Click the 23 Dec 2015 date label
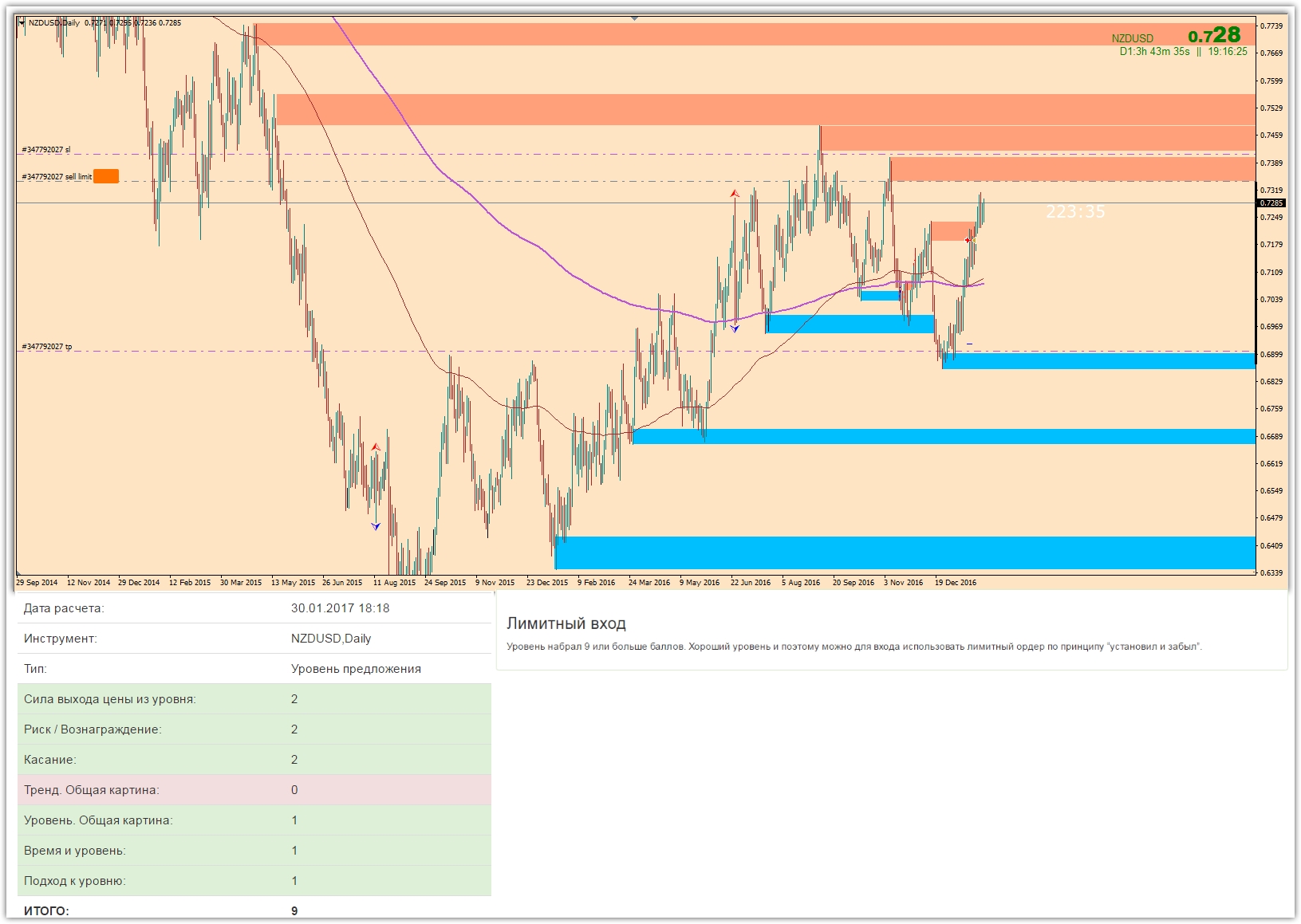Viewport: 1301px width, 924px height. click(x=547, y=583)
